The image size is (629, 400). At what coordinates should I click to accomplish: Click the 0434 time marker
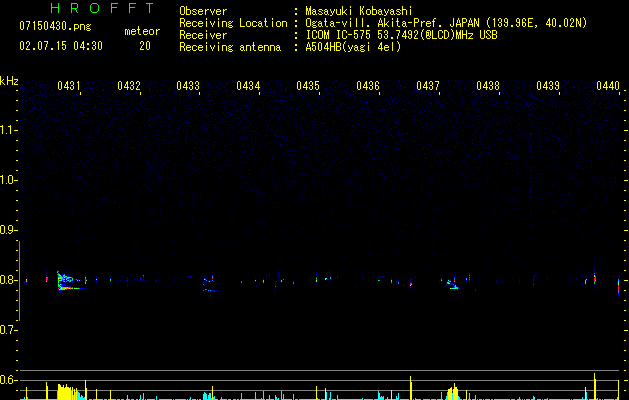[x=248, y=85]
